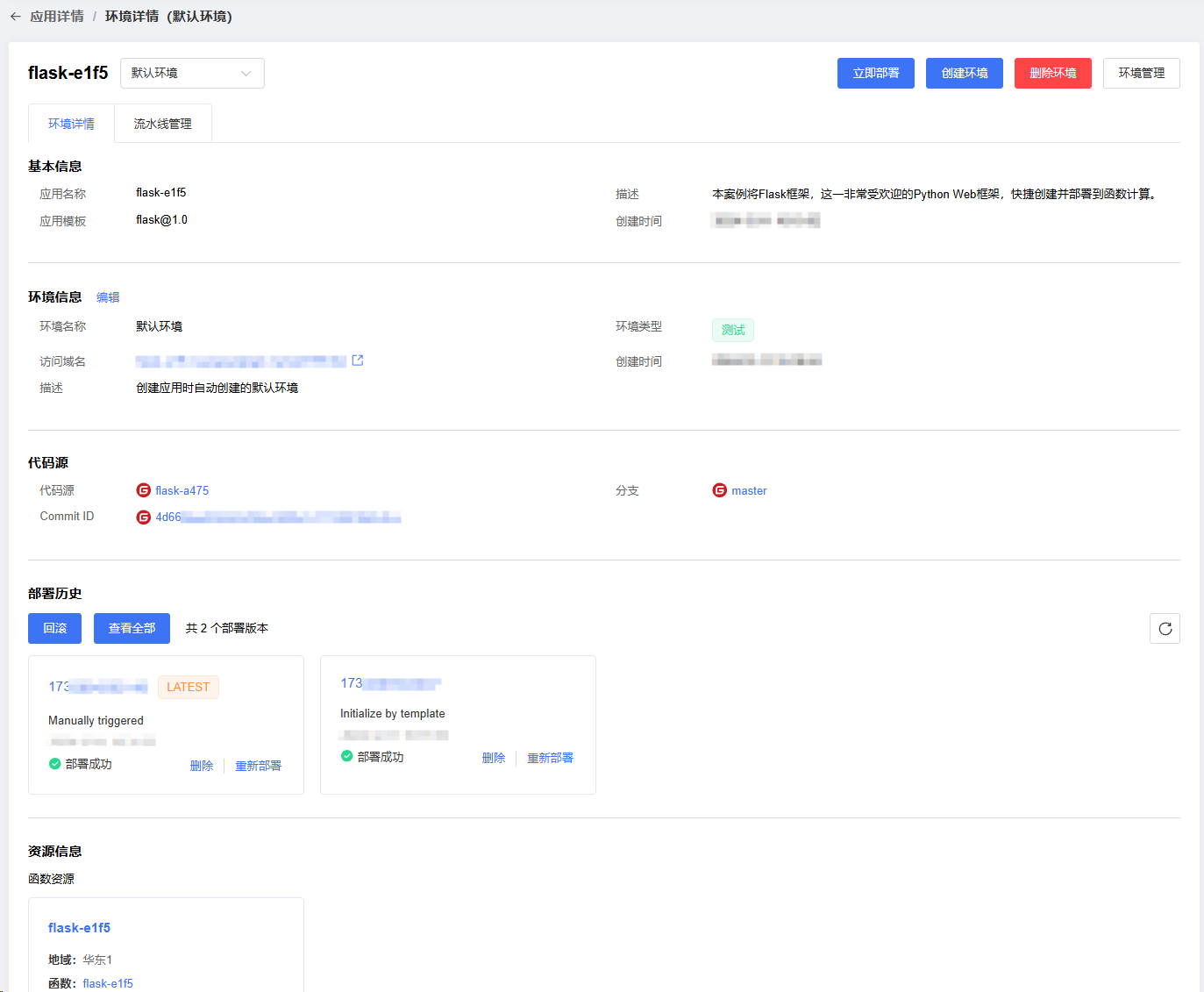
Task: Click the back arrow icon beside 应用详情
Action: point(16,17)
